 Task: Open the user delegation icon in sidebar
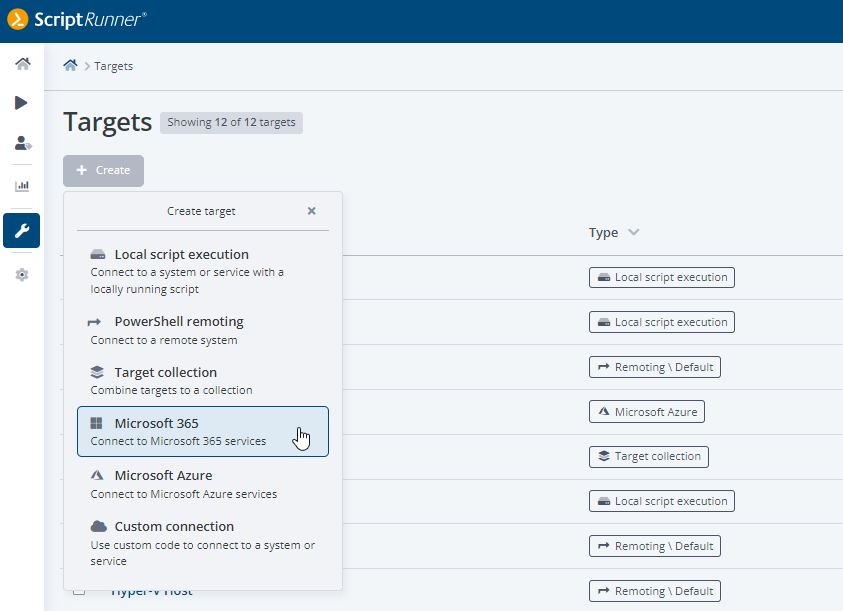point(22,144)
